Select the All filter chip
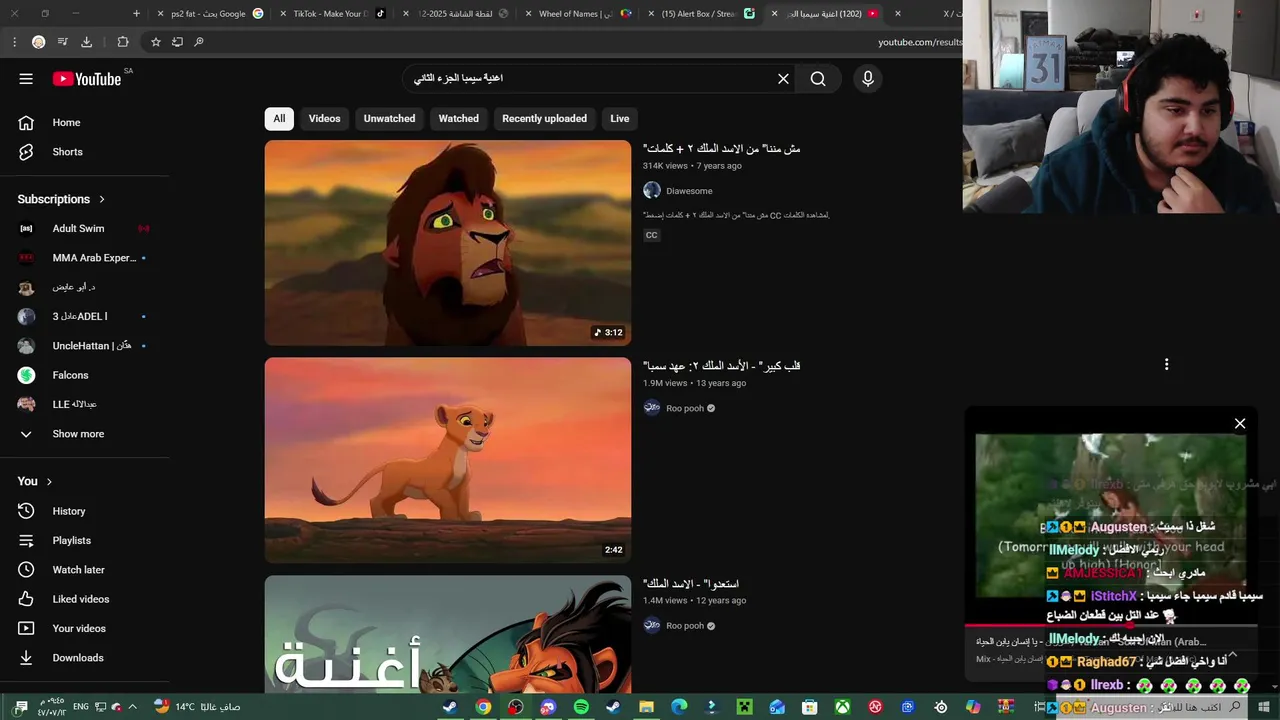Screen dimensions: 1280x720 279,118
